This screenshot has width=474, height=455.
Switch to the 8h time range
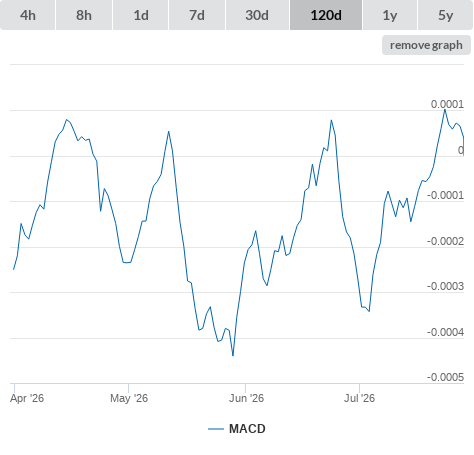[84, 15]
